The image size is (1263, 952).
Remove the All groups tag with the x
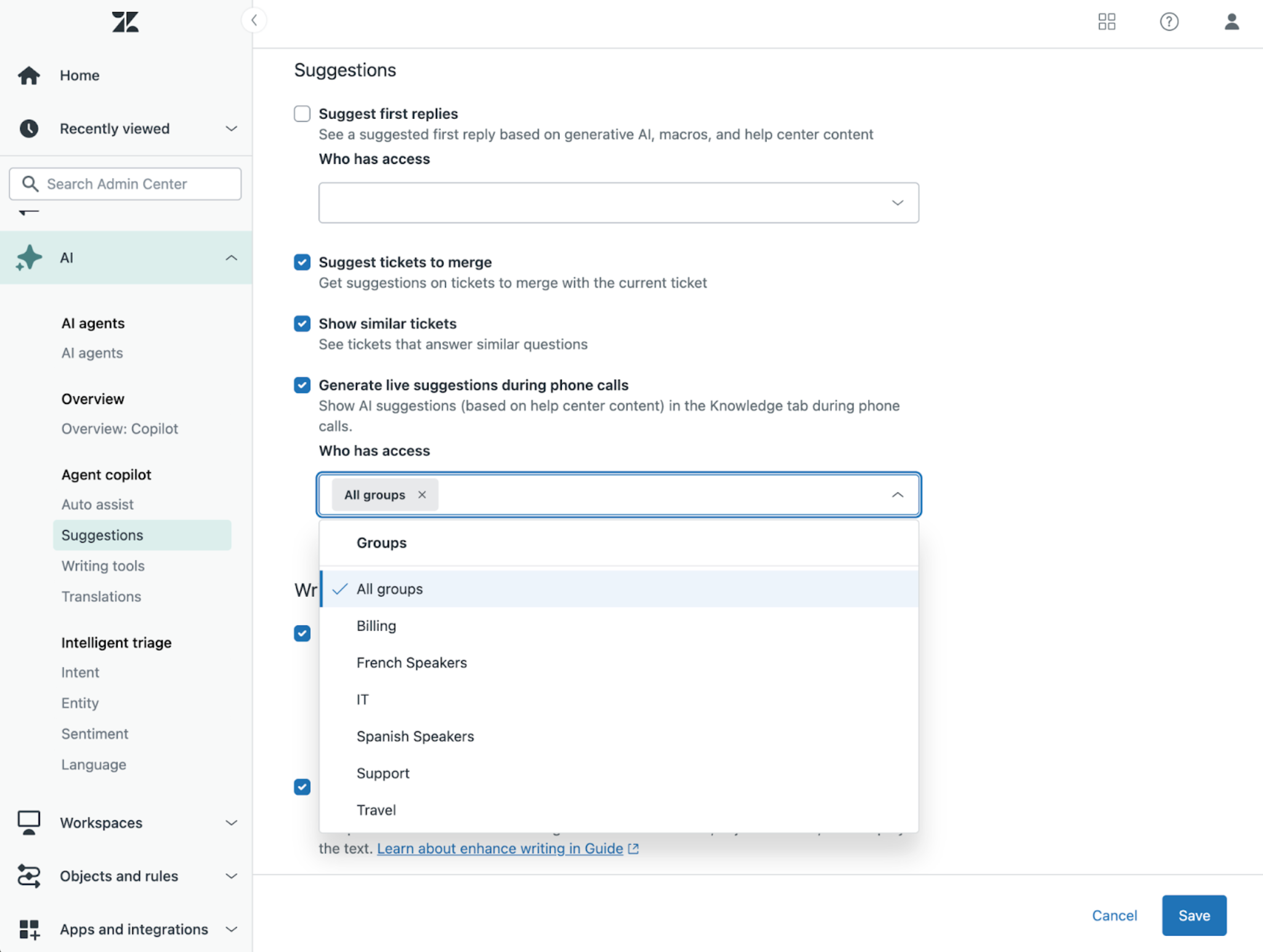coord(422,494)
